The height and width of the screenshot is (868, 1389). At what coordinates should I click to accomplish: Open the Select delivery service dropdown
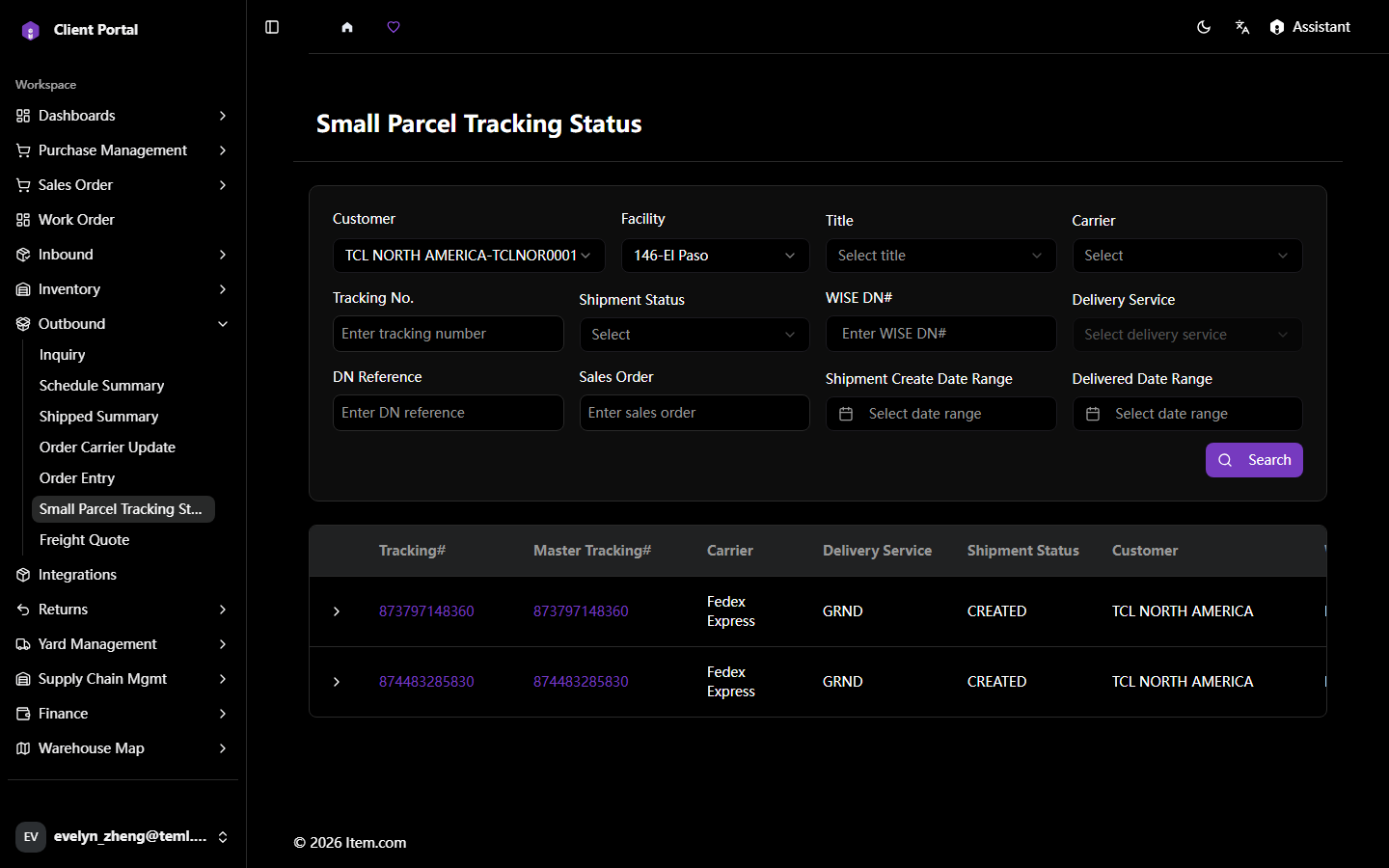(1187, 335)
